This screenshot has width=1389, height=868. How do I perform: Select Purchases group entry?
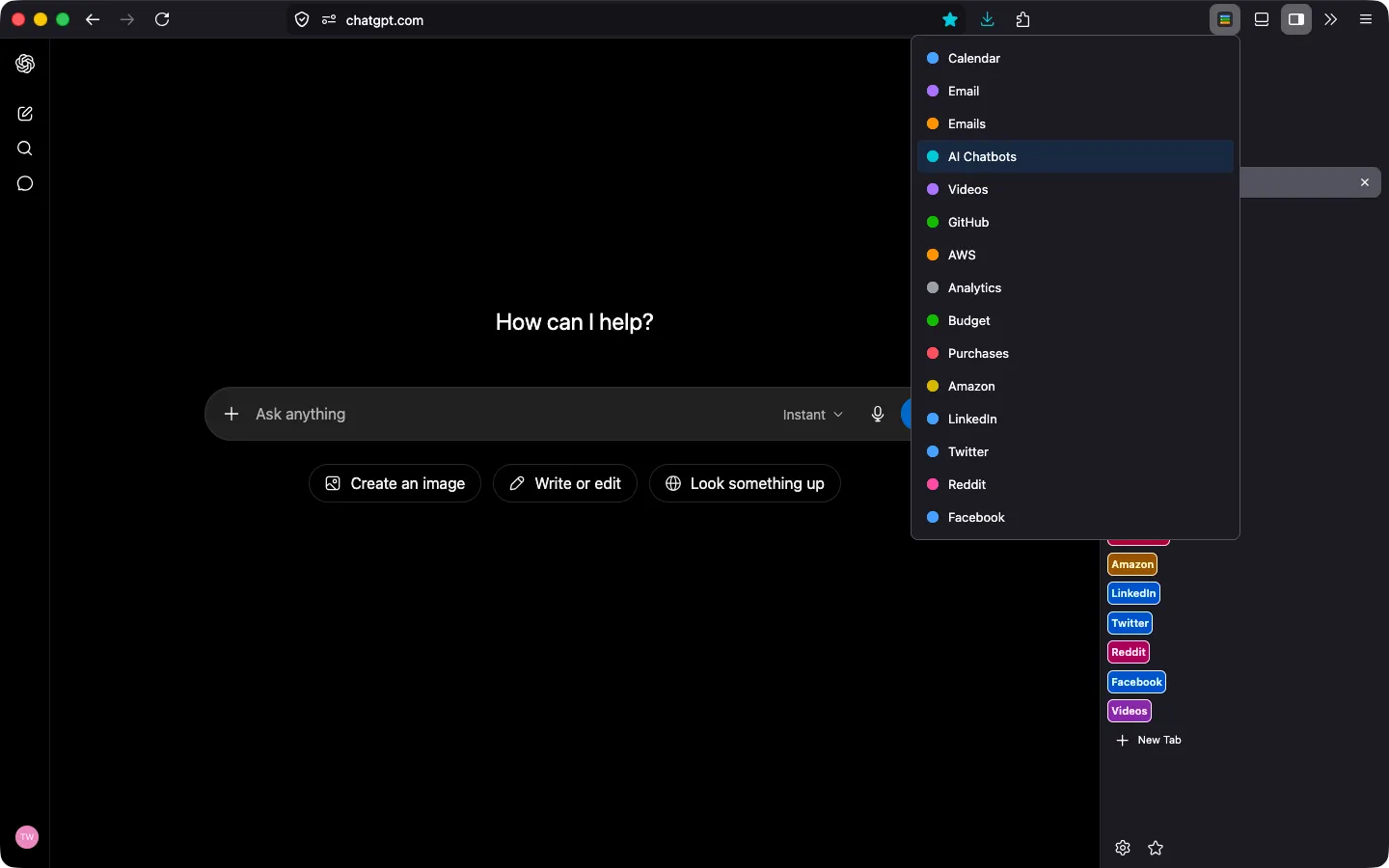(1076, 353)
